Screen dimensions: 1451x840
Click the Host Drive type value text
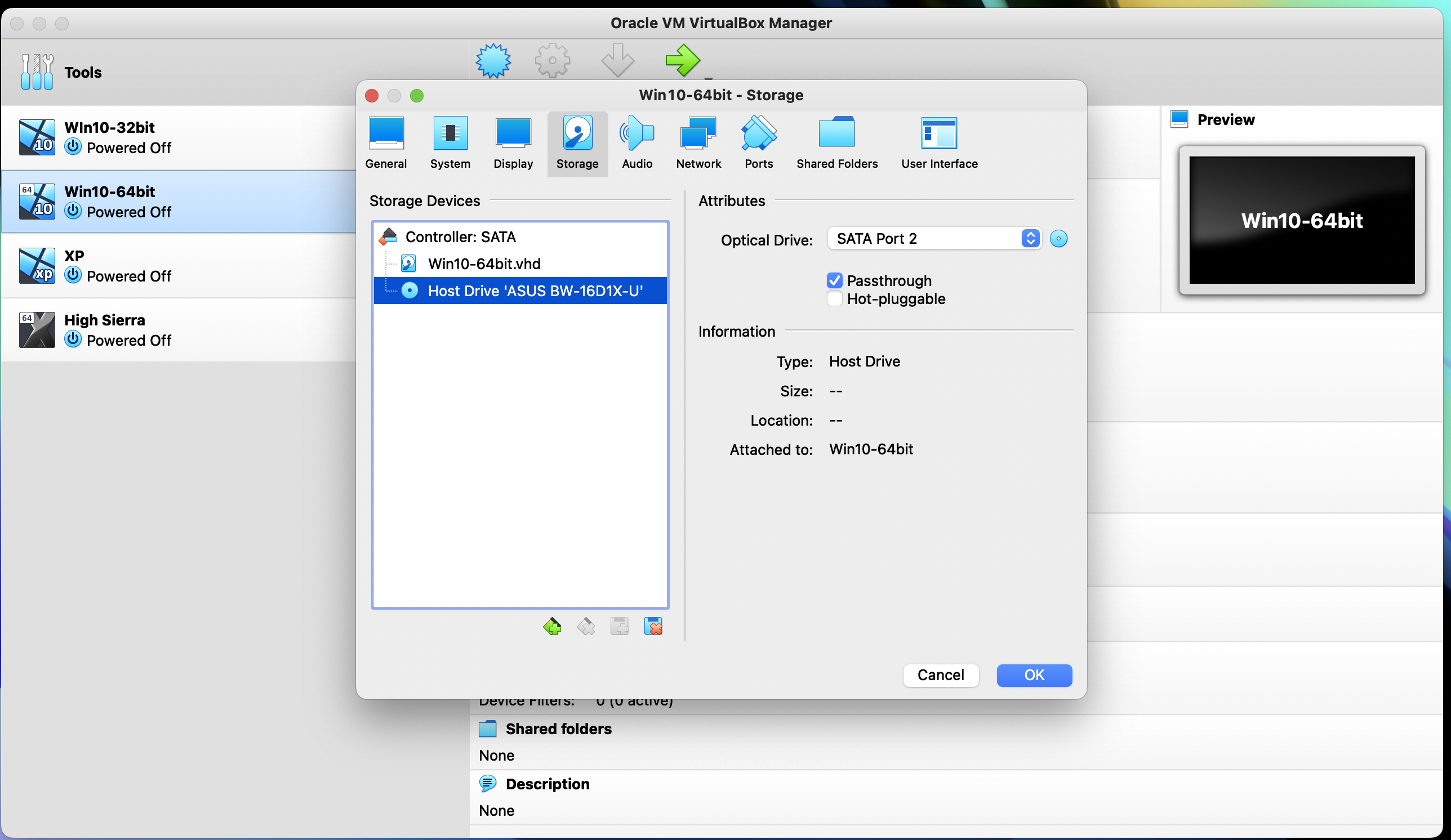coord(864,361)
